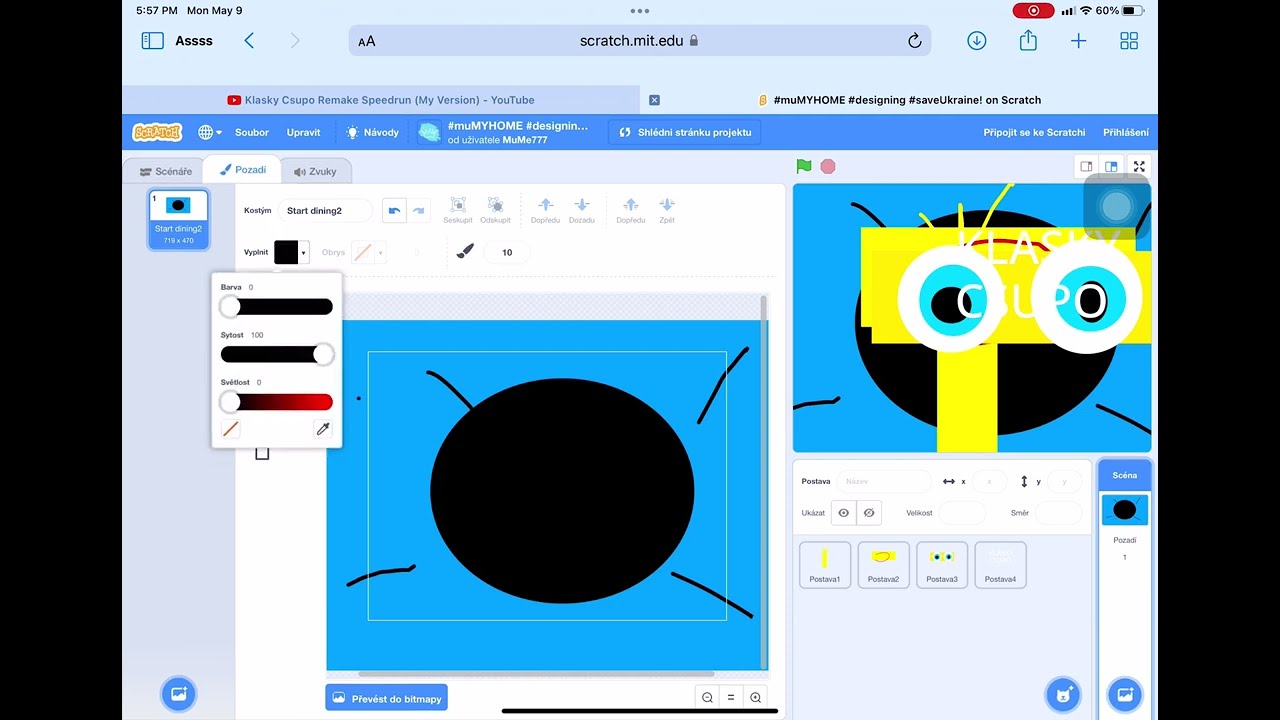Click the hide sprite crossed-eye icon

869,513
